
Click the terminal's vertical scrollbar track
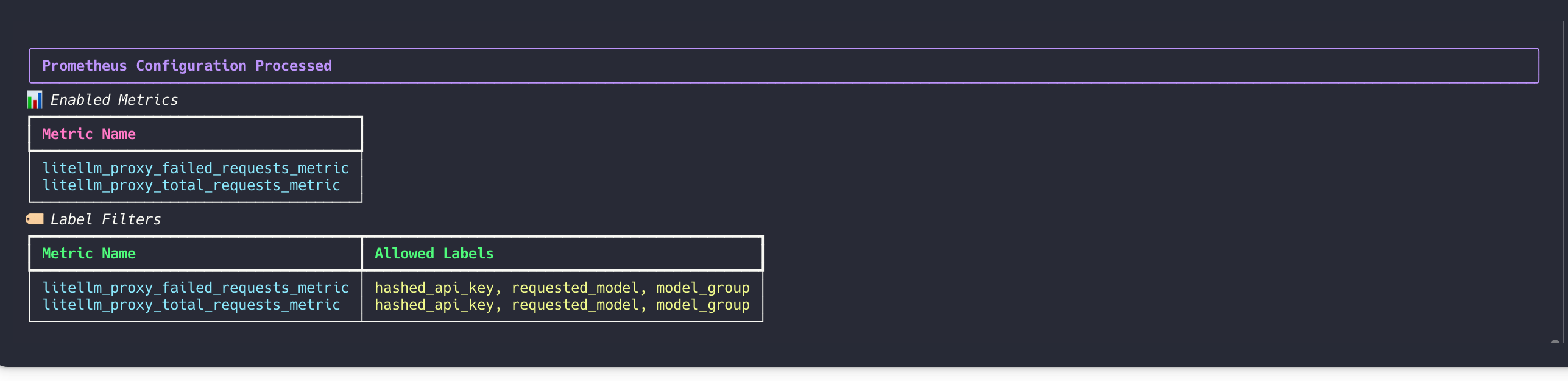point(1563,183)
